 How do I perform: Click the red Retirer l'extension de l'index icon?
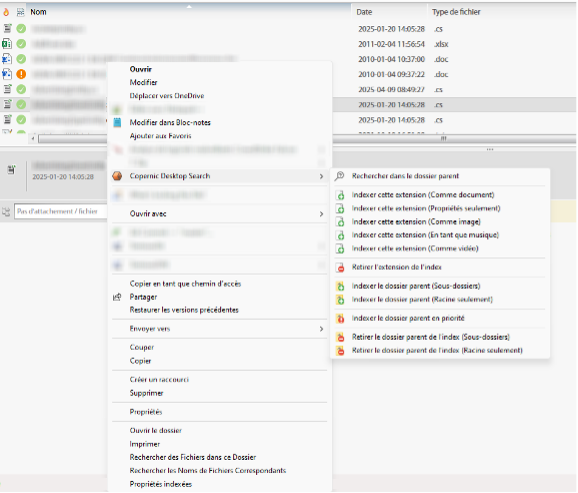(340, 267)
